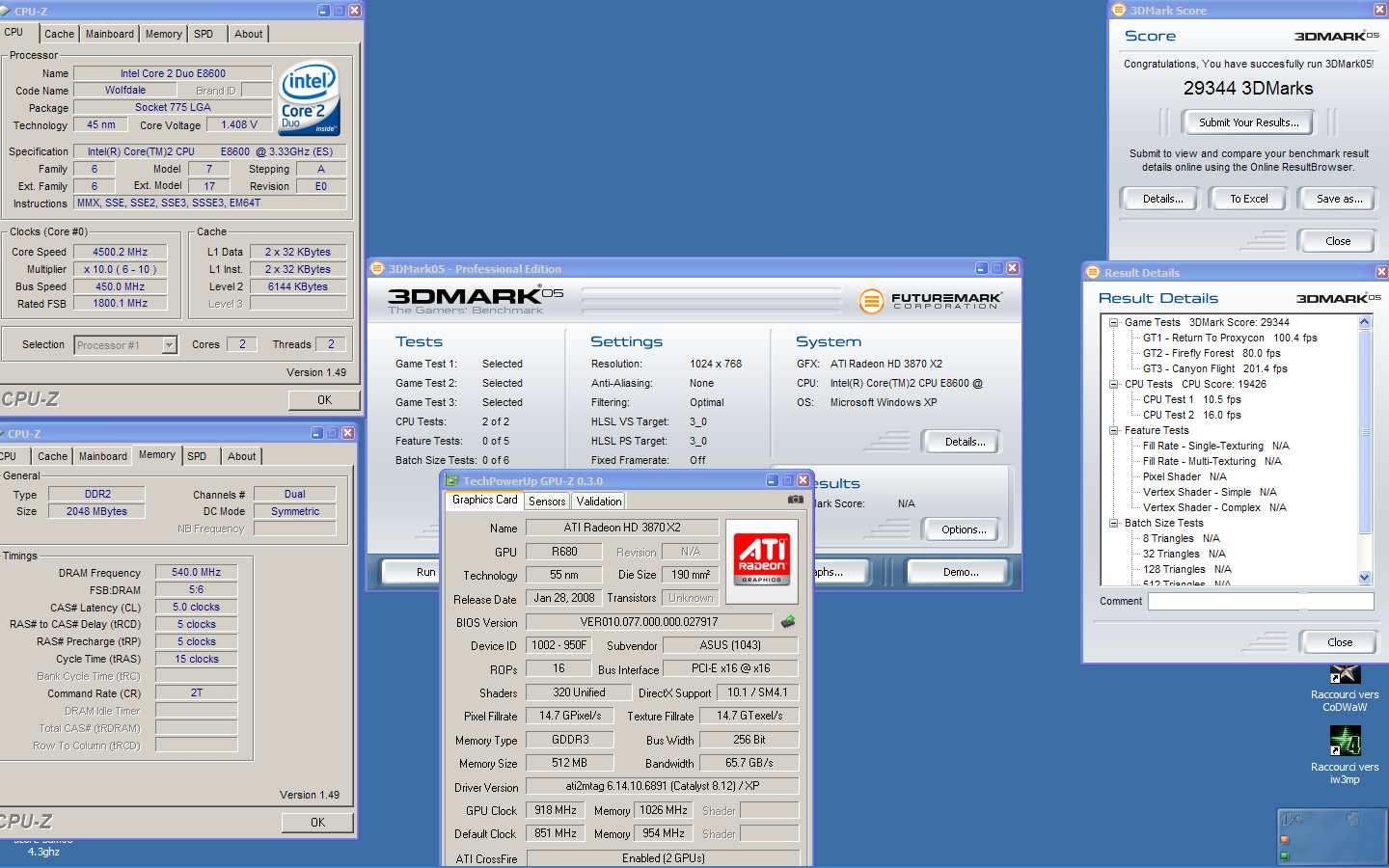
Task: Click the 4500.2 MHz Core Speed value
Action: 121,252
